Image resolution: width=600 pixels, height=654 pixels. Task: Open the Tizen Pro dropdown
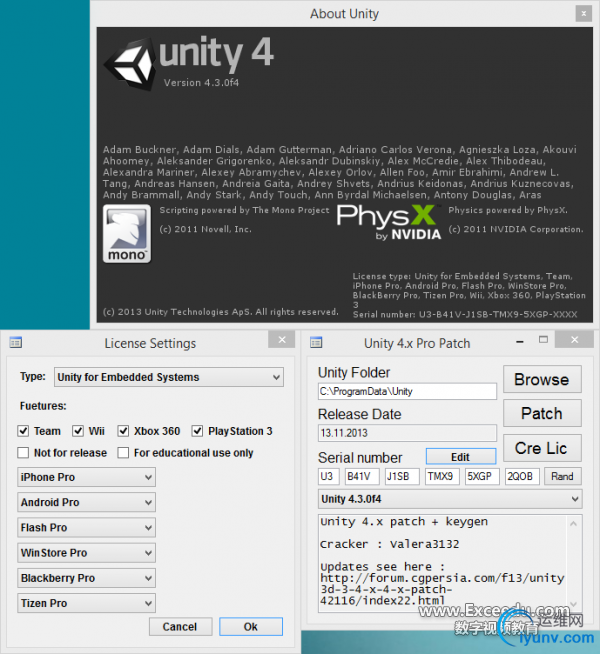pyautogui.click(x=86, y=603)
